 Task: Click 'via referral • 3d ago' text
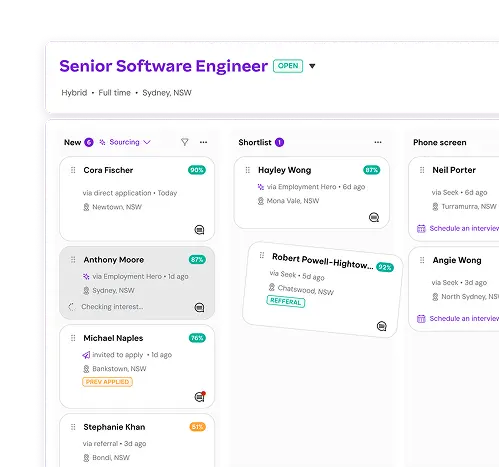(114, 444)
